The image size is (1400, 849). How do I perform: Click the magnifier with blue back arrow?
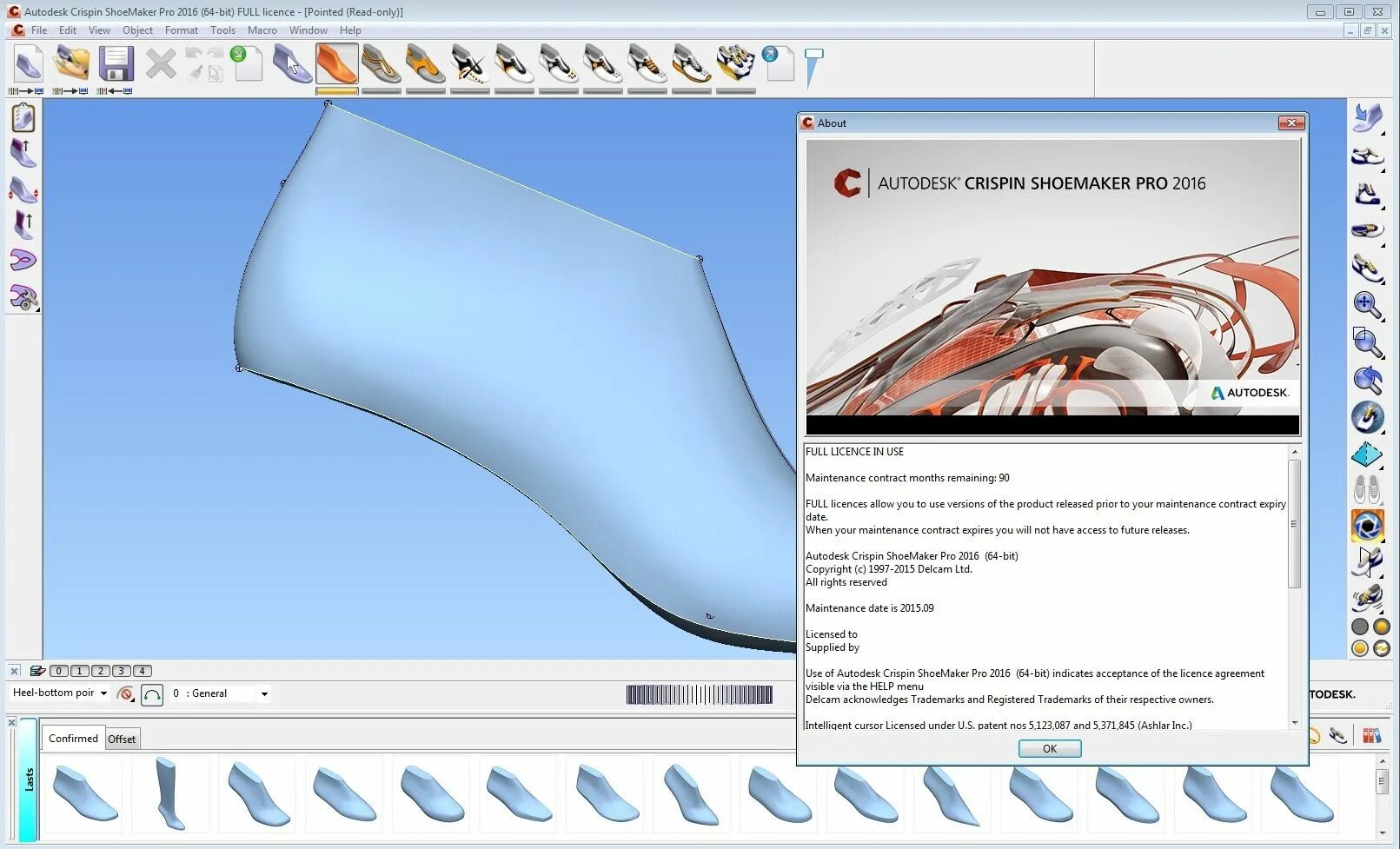tap(1368, 380)
